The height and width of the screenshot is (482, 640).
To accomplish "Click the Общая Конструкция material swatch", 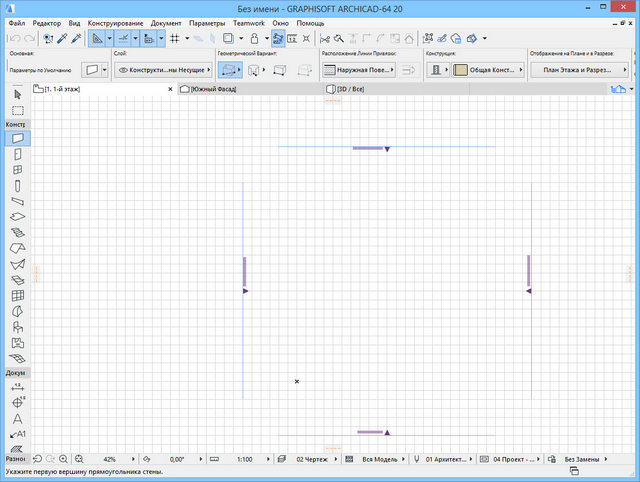I will (x=460, y=70).
